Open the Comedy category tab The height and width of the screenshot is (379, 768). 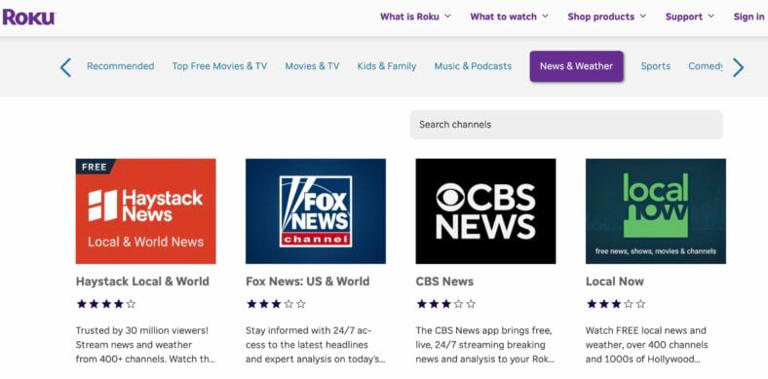point(705,66)
